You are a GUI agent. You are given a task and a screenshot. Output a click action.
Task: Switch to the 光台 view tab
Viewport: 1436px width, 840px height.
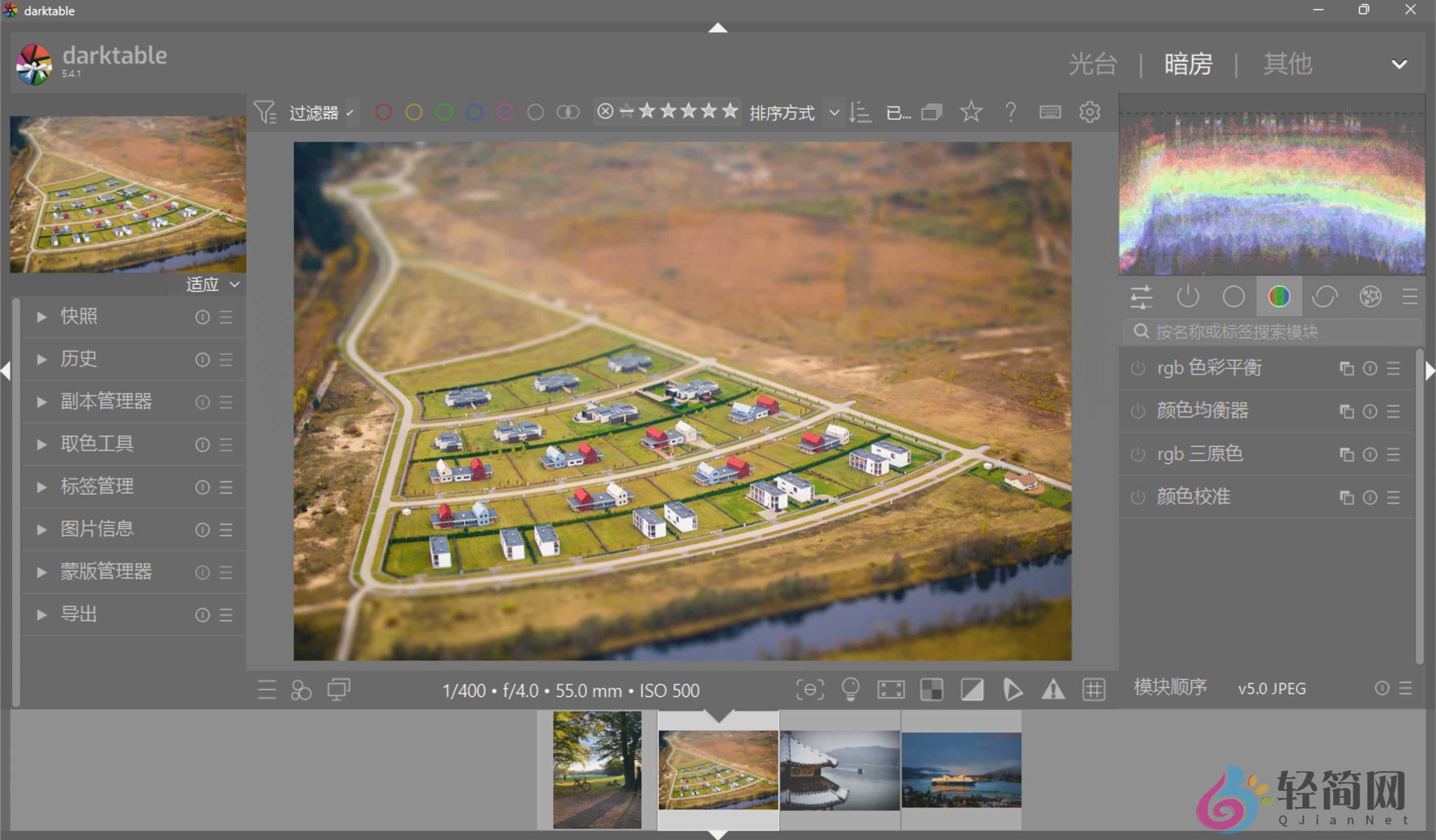pos(1092,64)
